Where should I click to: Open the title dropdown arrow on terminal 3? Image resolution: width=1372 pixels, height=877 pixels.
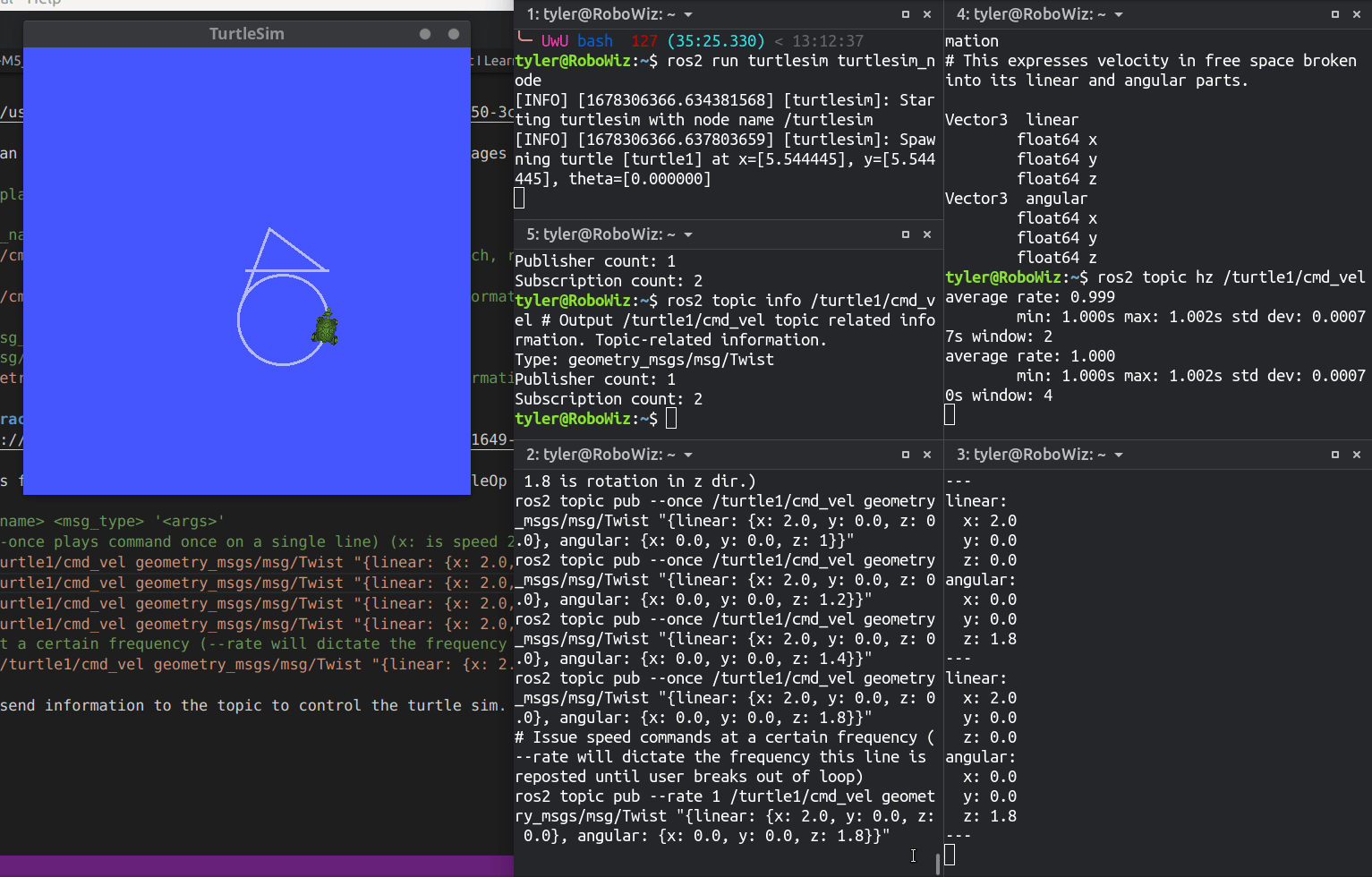pos(1118,455)
